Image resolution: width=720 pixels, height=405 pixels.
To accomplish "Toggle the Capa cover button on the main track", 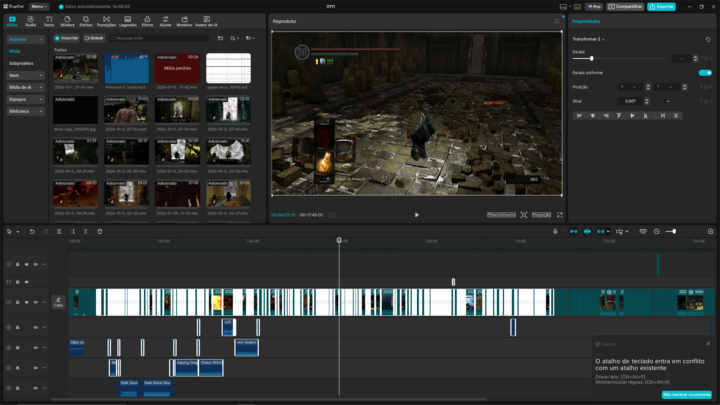I will [58, 301].
